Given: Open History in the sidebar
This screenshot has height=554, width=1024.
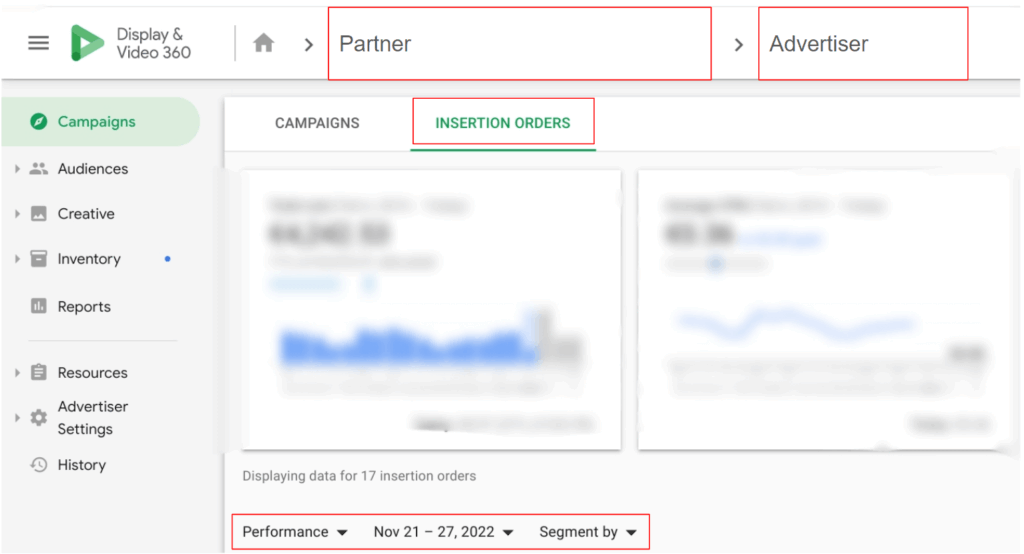Looking at the screenshot, I should point(81,464).
